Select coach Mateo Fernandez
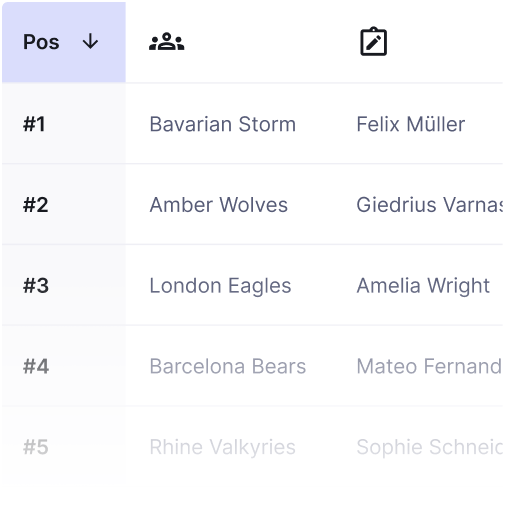Viewport: 505px width, 505px height. click(429, 366)
